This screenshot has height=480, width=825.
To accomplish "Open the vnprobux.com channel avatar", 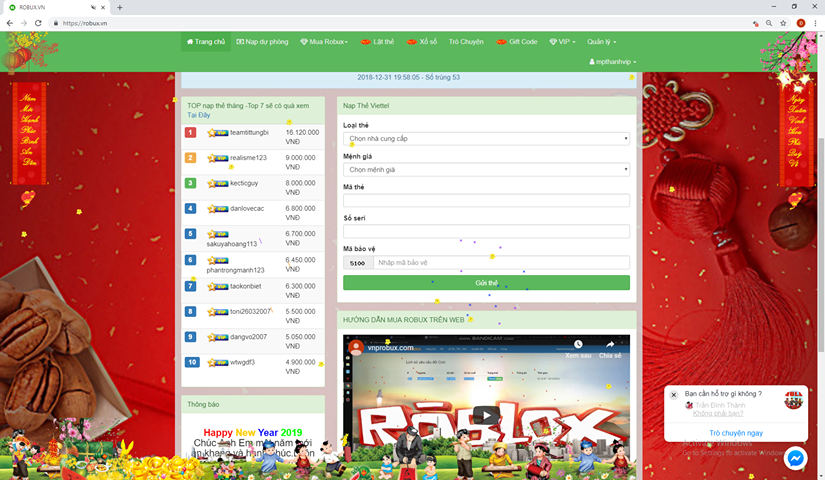I will point(356,347).
